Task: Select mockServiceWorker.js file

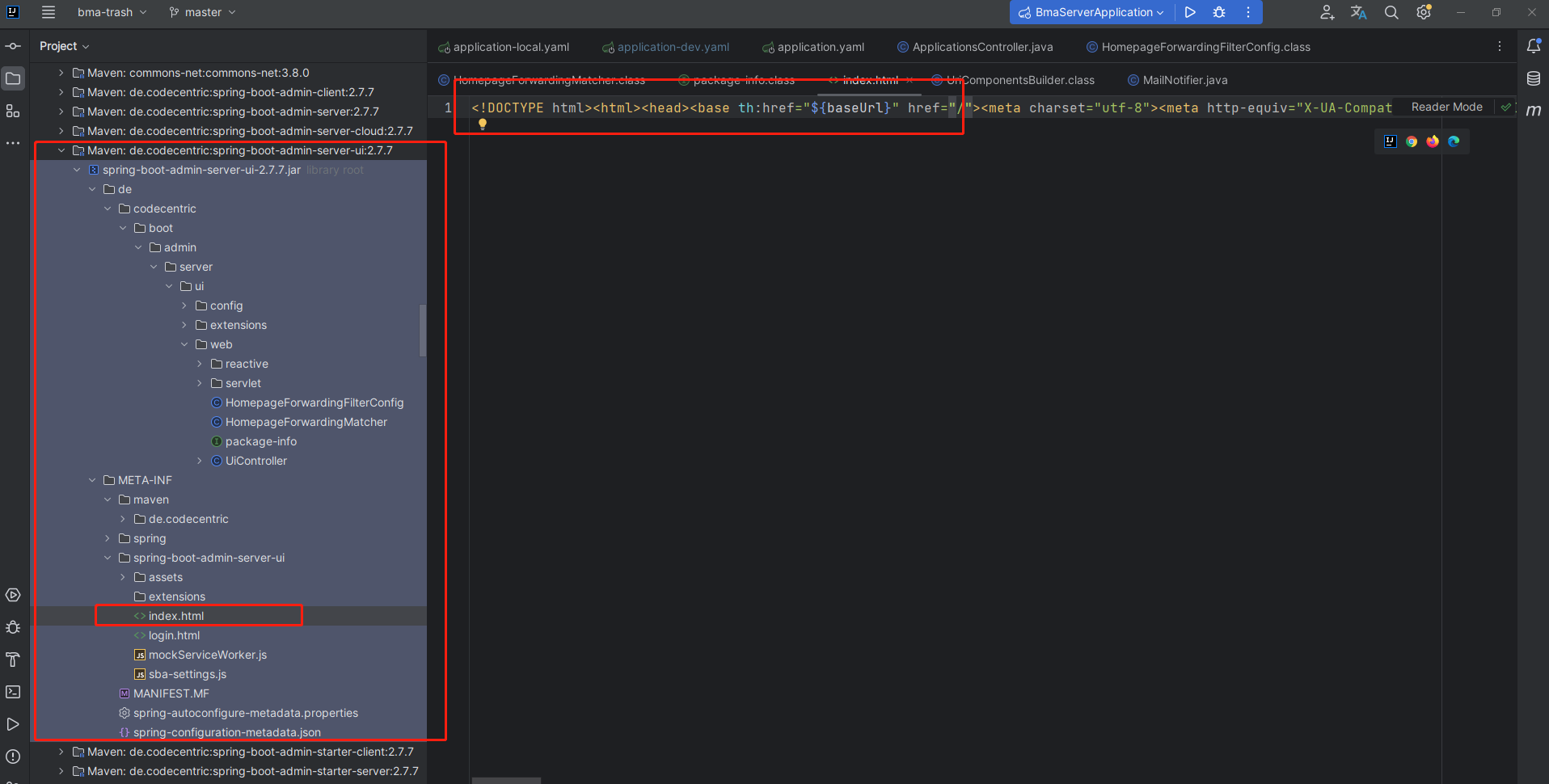Action: coord(208,655)
